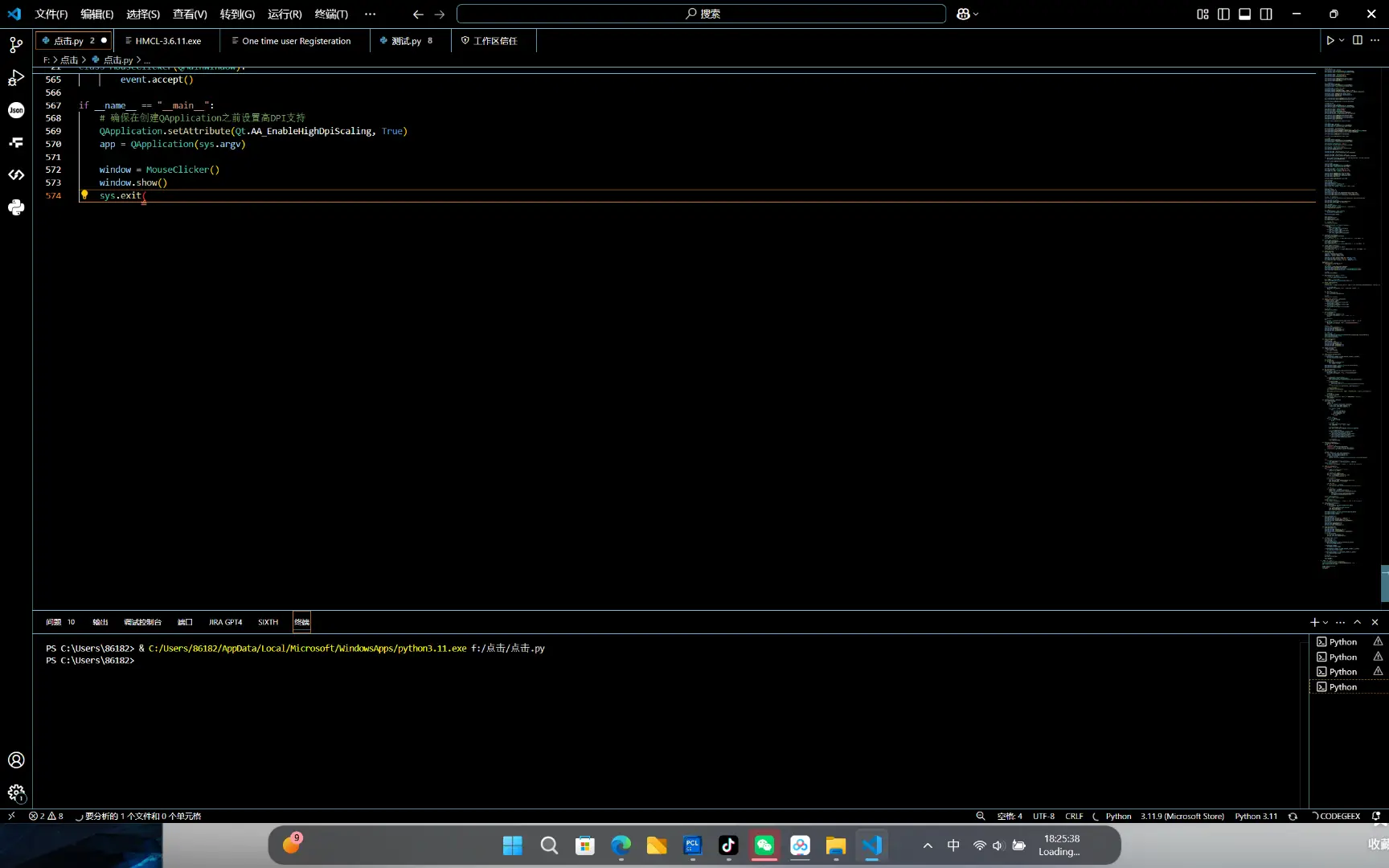
Task: Click the 点击 folder breadcrumb
Action: 69,60
